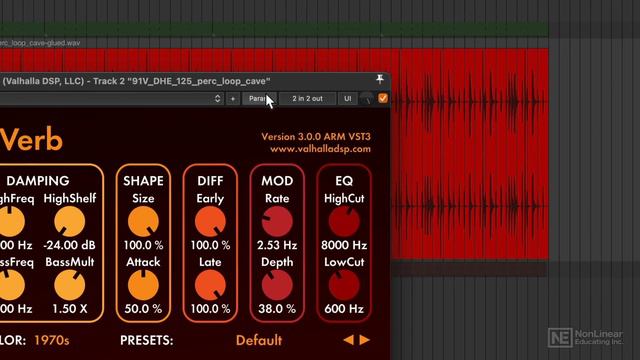Toggle the plugin bypass checkbox
The width and height of the screenshot is (640, 360).
[x=383, y=98]
